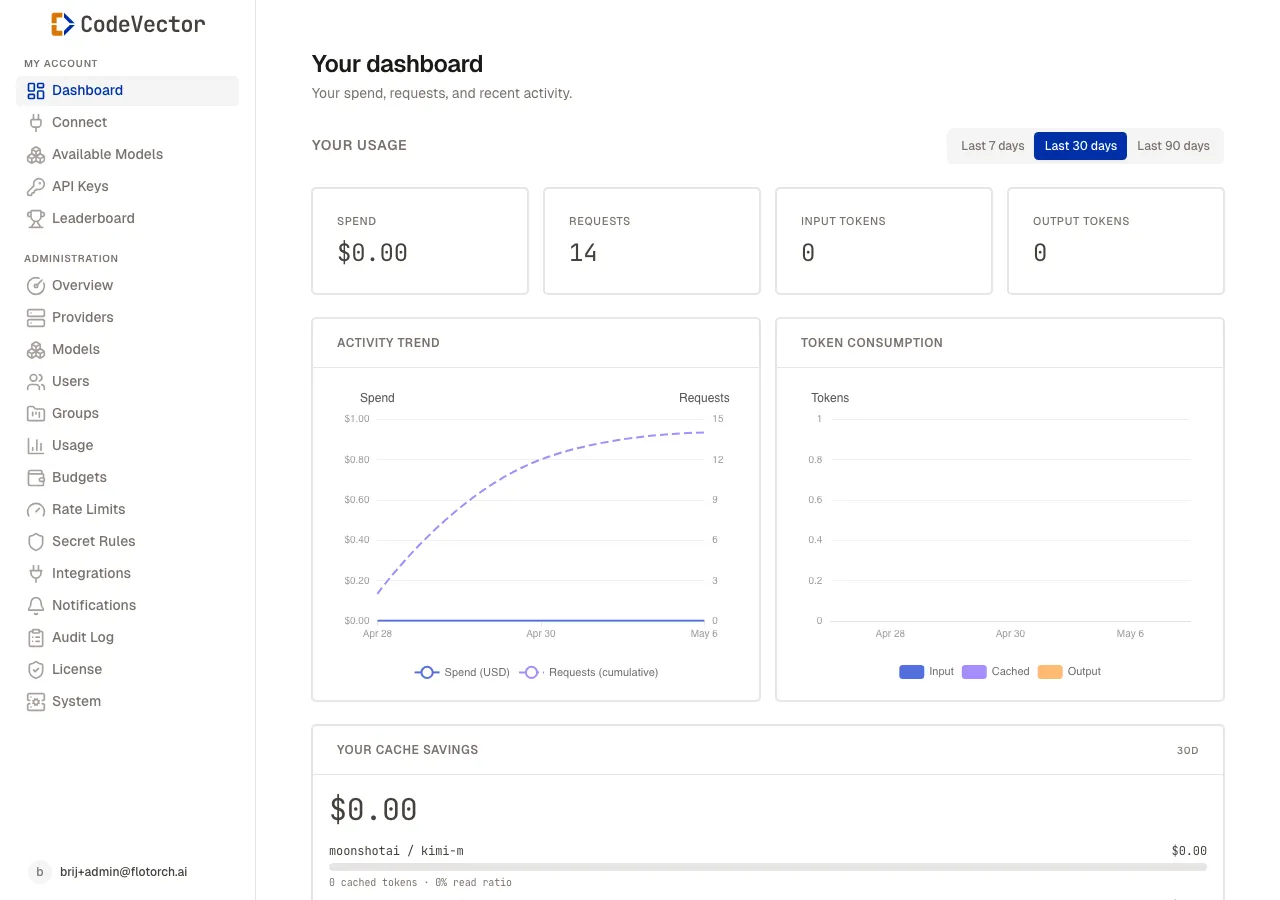1280x900 pixels.
Task: Click the License shield-check icon
Action: pos(36,670)
